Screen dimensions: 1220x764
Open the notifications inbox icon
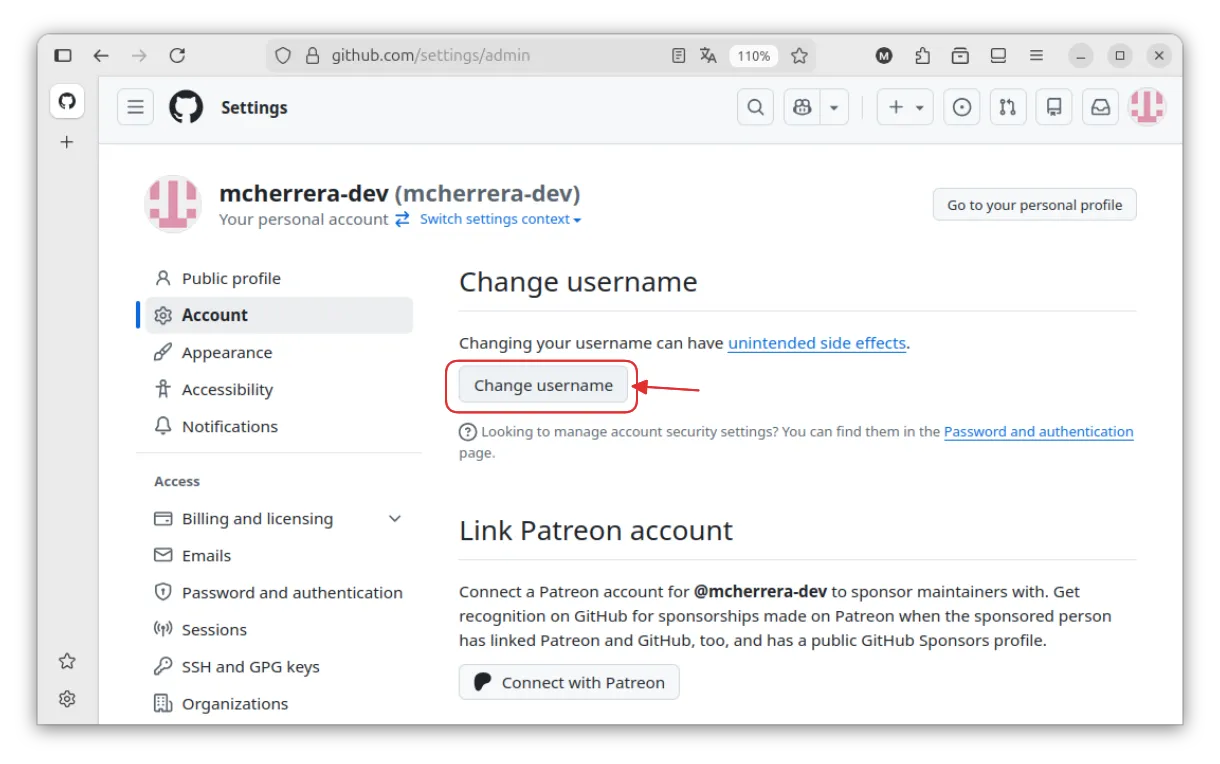tap(1100, 107)
